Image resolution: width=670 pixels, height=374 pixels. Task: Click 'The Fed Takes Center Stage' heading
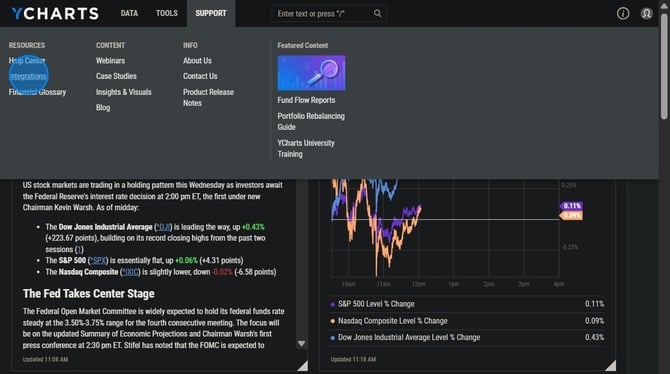pyautogui.click(x=89, y=294)
